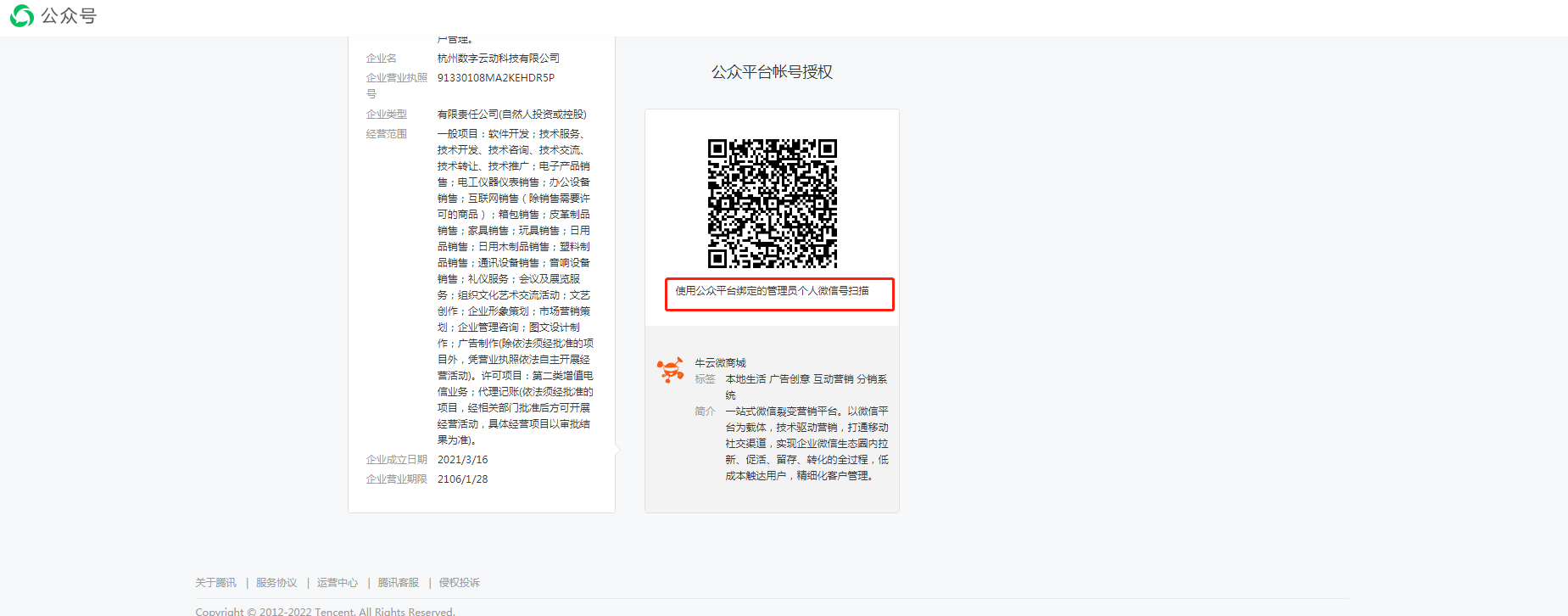The width and height of the screenshot is (1568, 616).
Task: Click the business term date 2106/1/28
Action: pyautogui.click(x=463, y=479)
